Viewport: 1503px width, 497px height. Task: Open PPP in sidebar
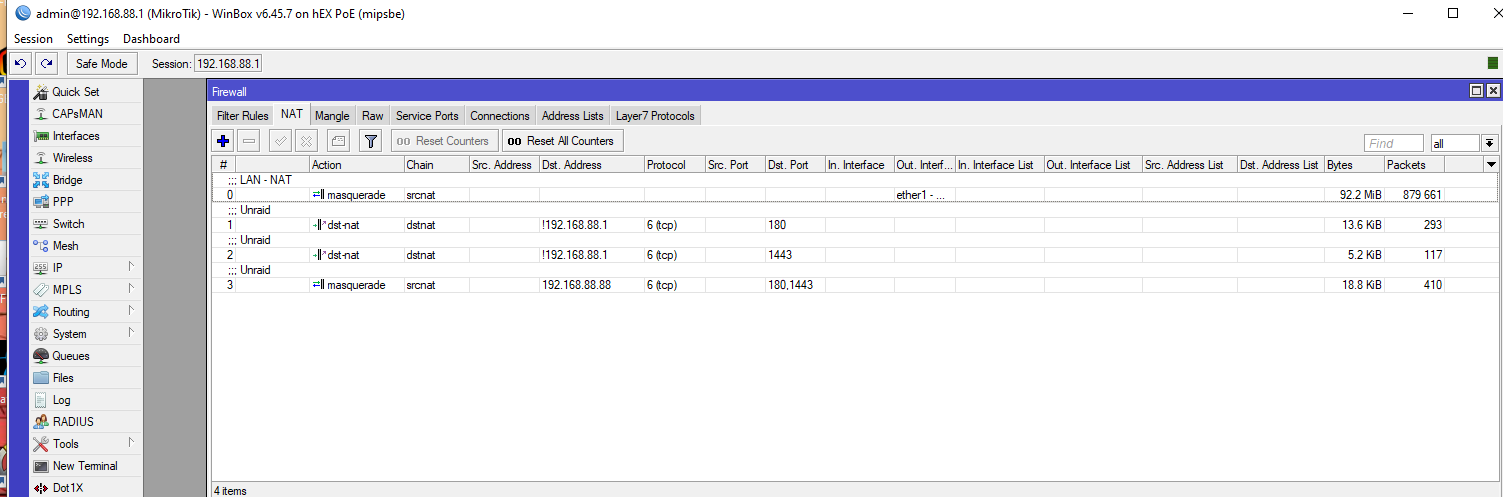pyautogui.click(x=85, y=202)
